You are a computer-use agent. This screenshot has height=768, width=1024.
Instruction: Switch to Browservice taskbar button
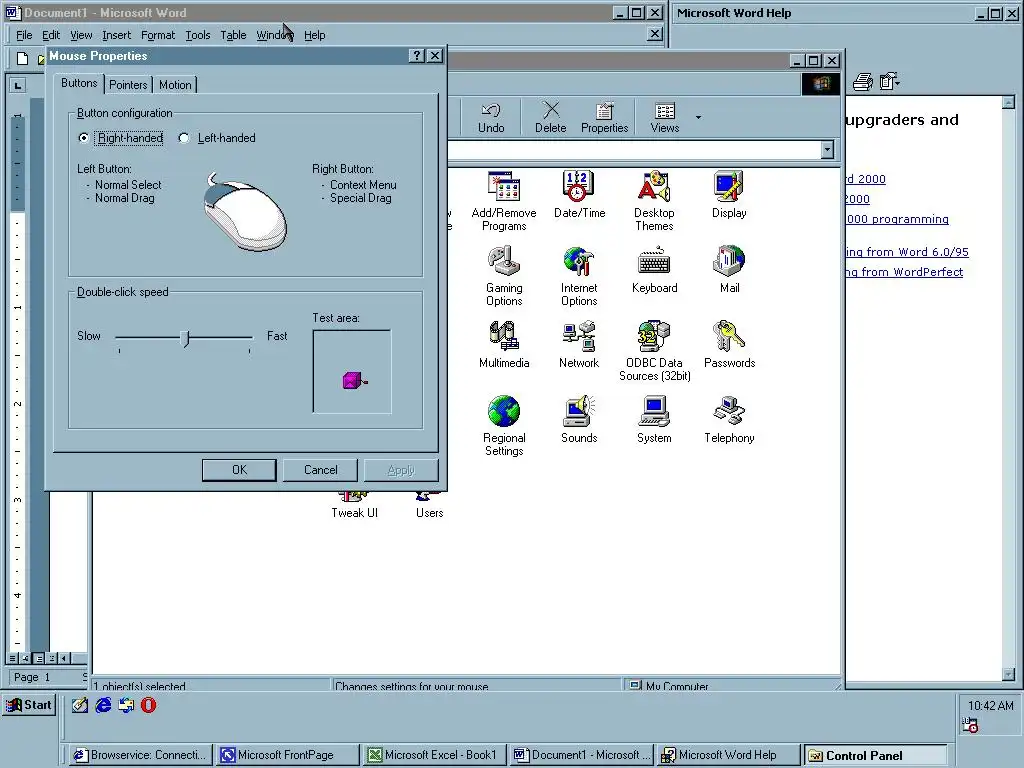pyautogui.click(x=140, y=755)
